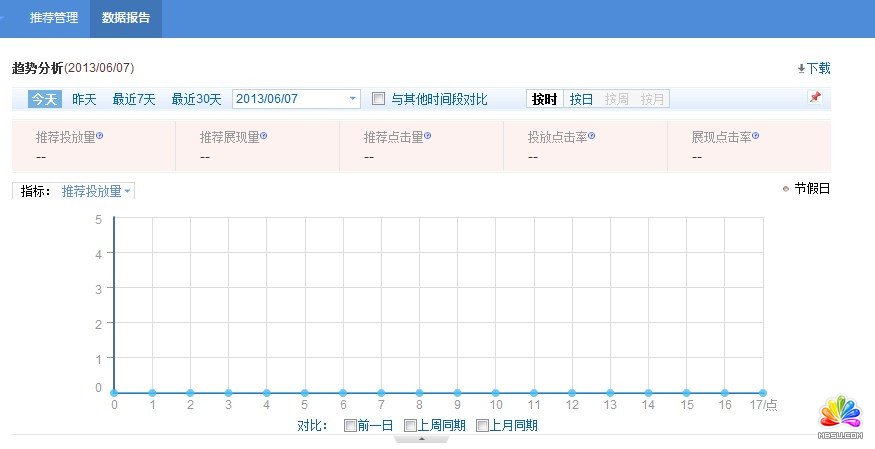Open the 2013/06/07 date dropdown
This screenshot has height=449, width=875.
coord(353,99)
